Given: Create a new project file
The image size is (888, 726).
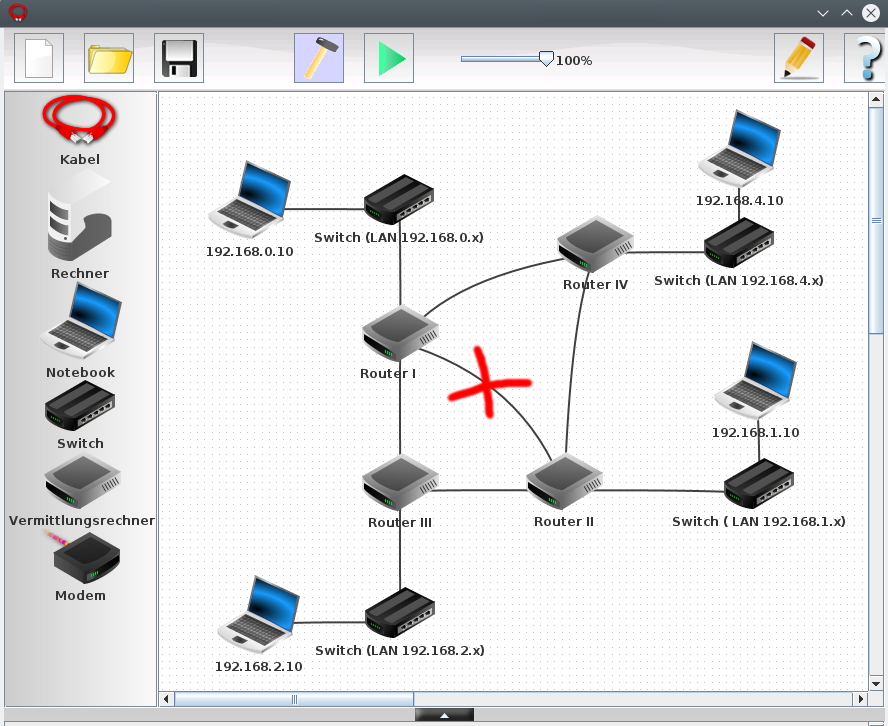Looking at the screenshot, I should click(39, 59).
